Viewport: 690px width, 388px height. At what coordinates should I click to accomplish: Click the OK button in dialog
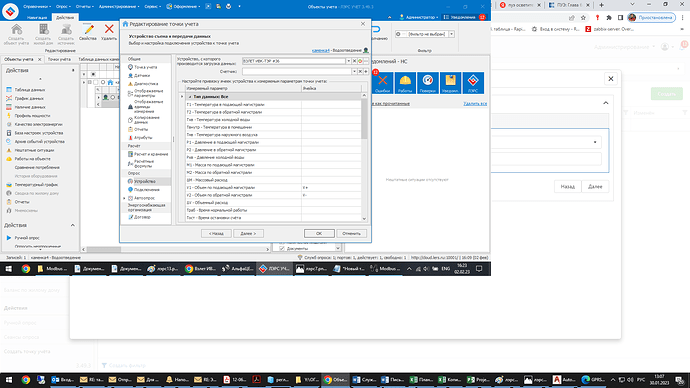click(319, 234)
